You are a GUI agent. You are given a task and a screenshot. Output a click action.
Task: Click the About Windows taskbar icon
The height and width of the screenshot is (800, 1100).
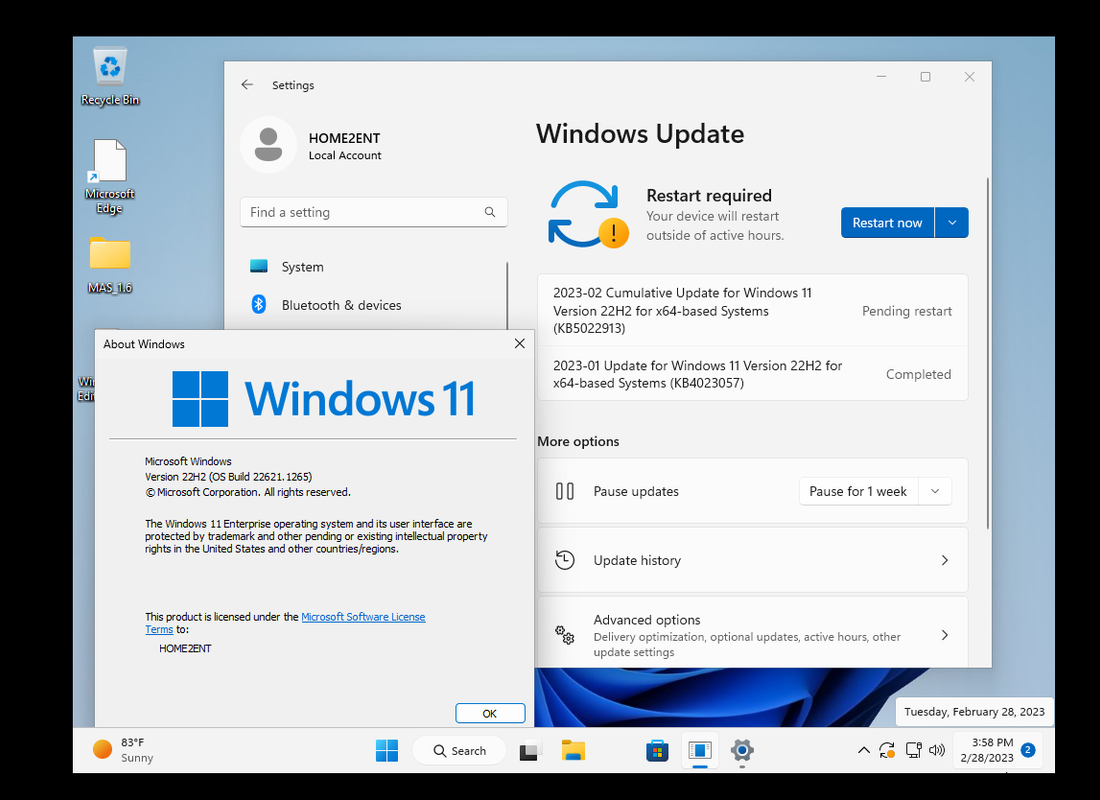tap(699, 750)
